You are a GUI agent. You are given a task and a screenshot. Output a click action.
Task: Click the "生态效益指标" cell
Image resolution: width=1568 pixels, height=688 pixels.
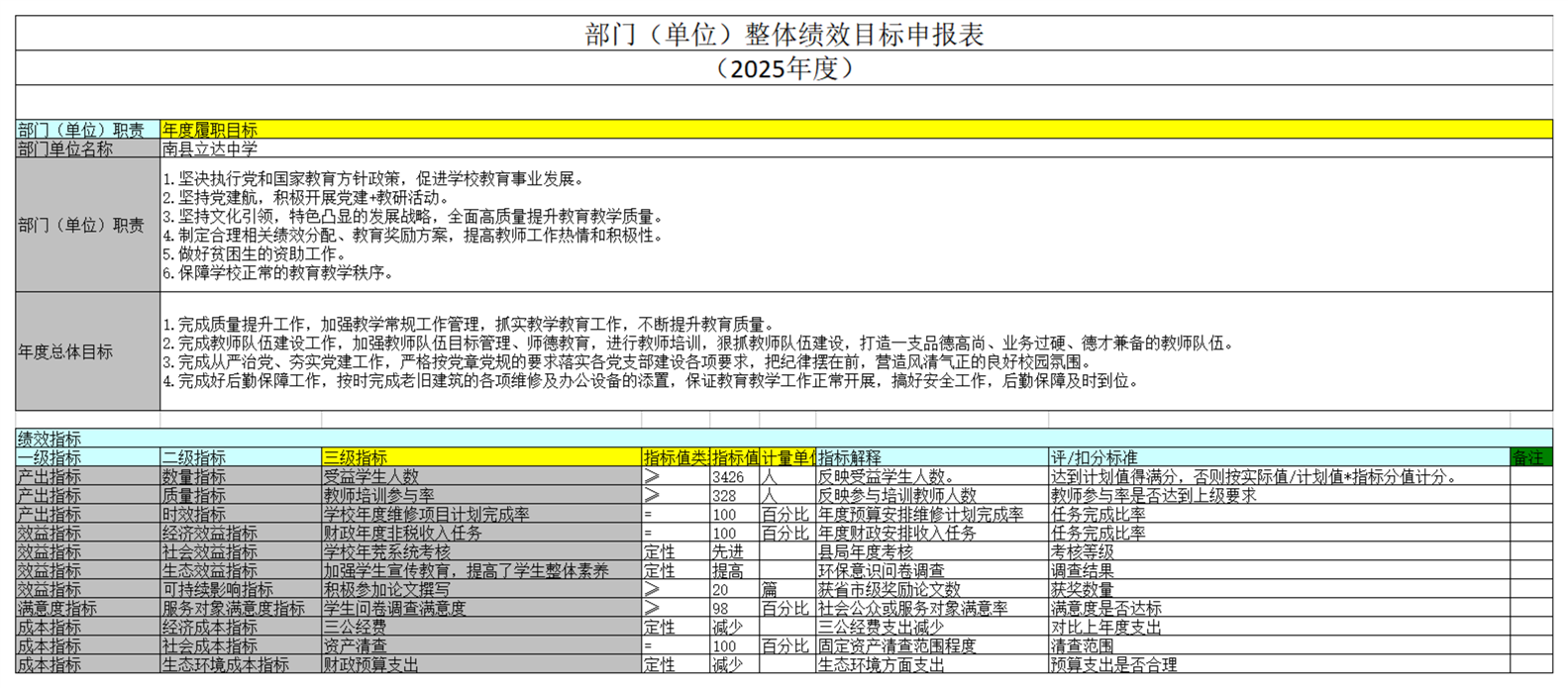241,570
